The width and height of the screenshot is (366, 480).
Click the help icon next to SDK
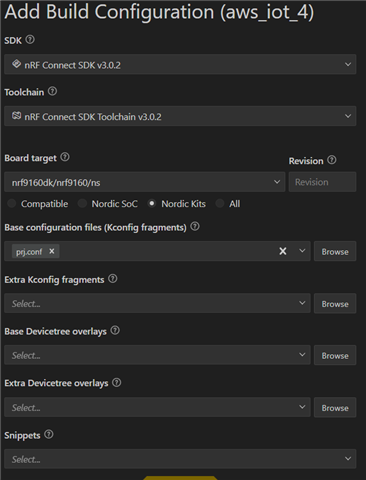[30, 40]
